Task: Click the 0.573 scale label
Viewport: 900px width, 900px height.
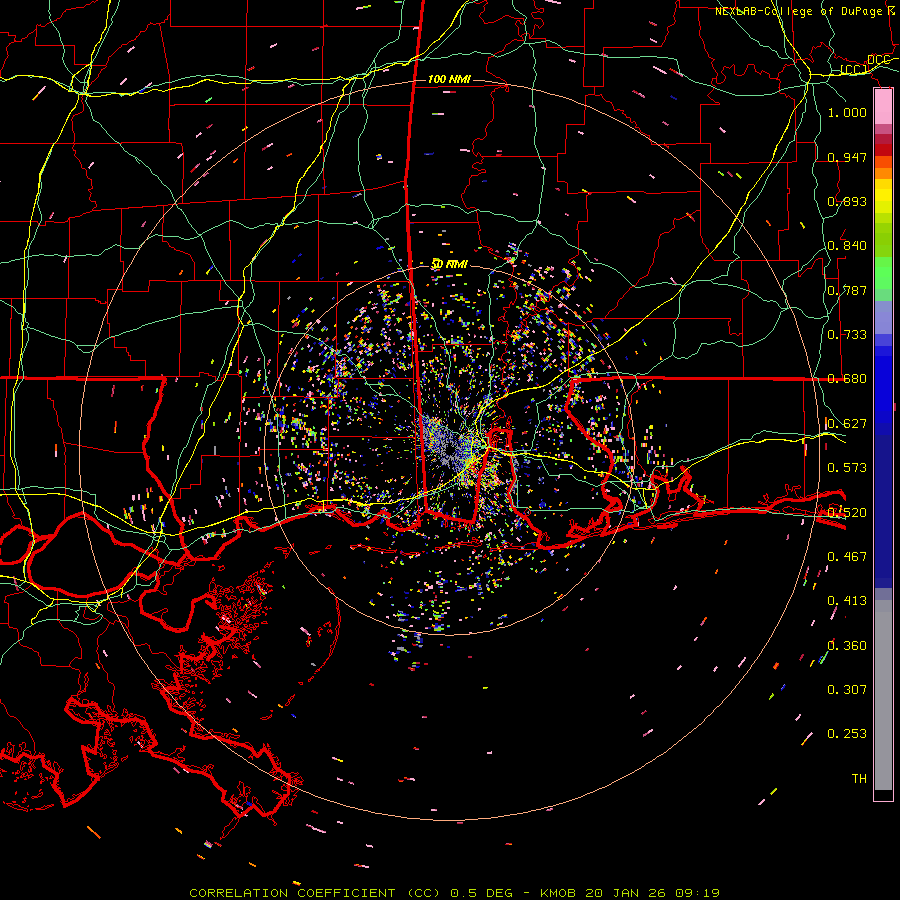Action: [847, 468]
